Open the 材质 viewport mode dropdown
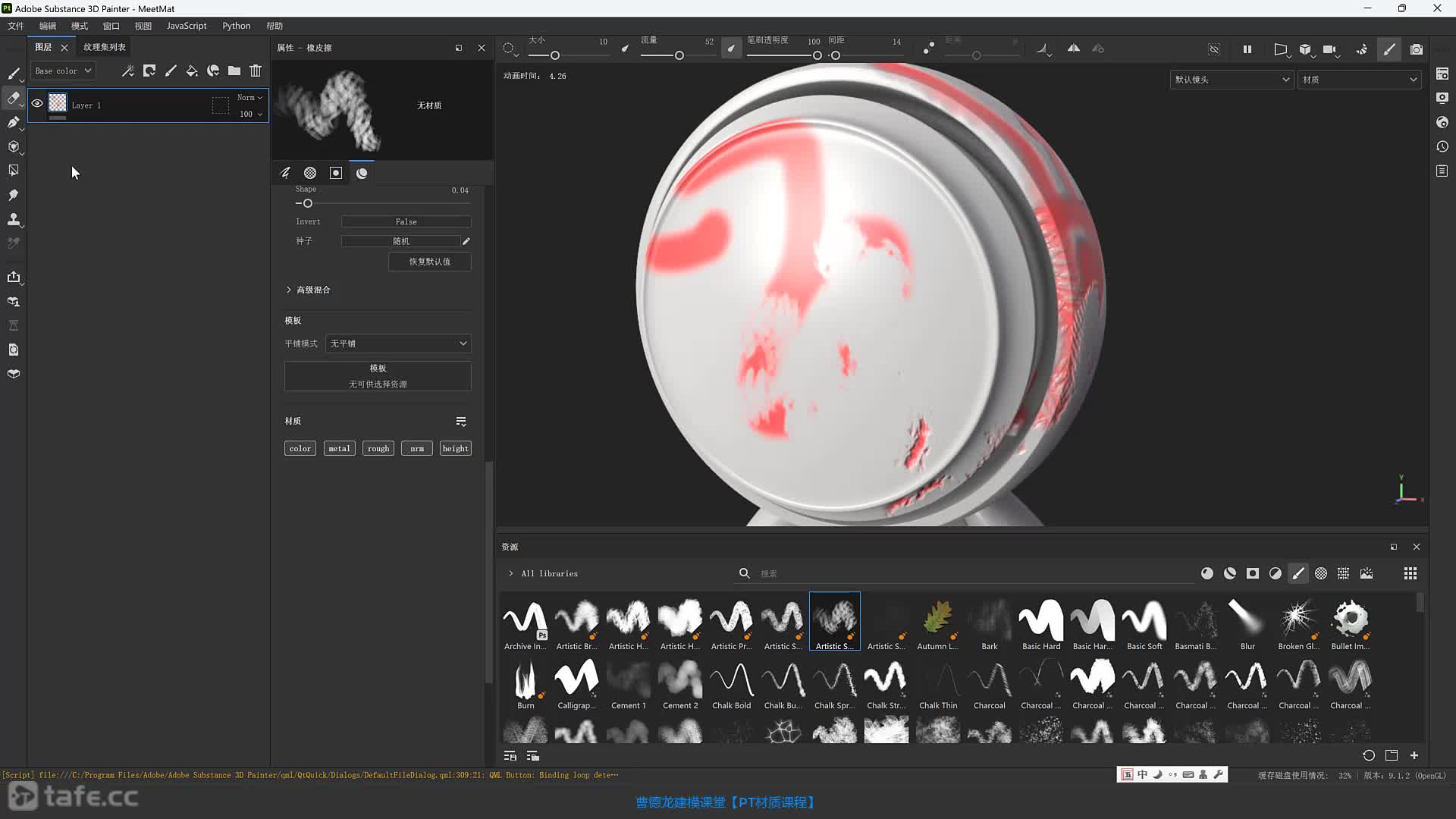 click(x=1359, y=80)
